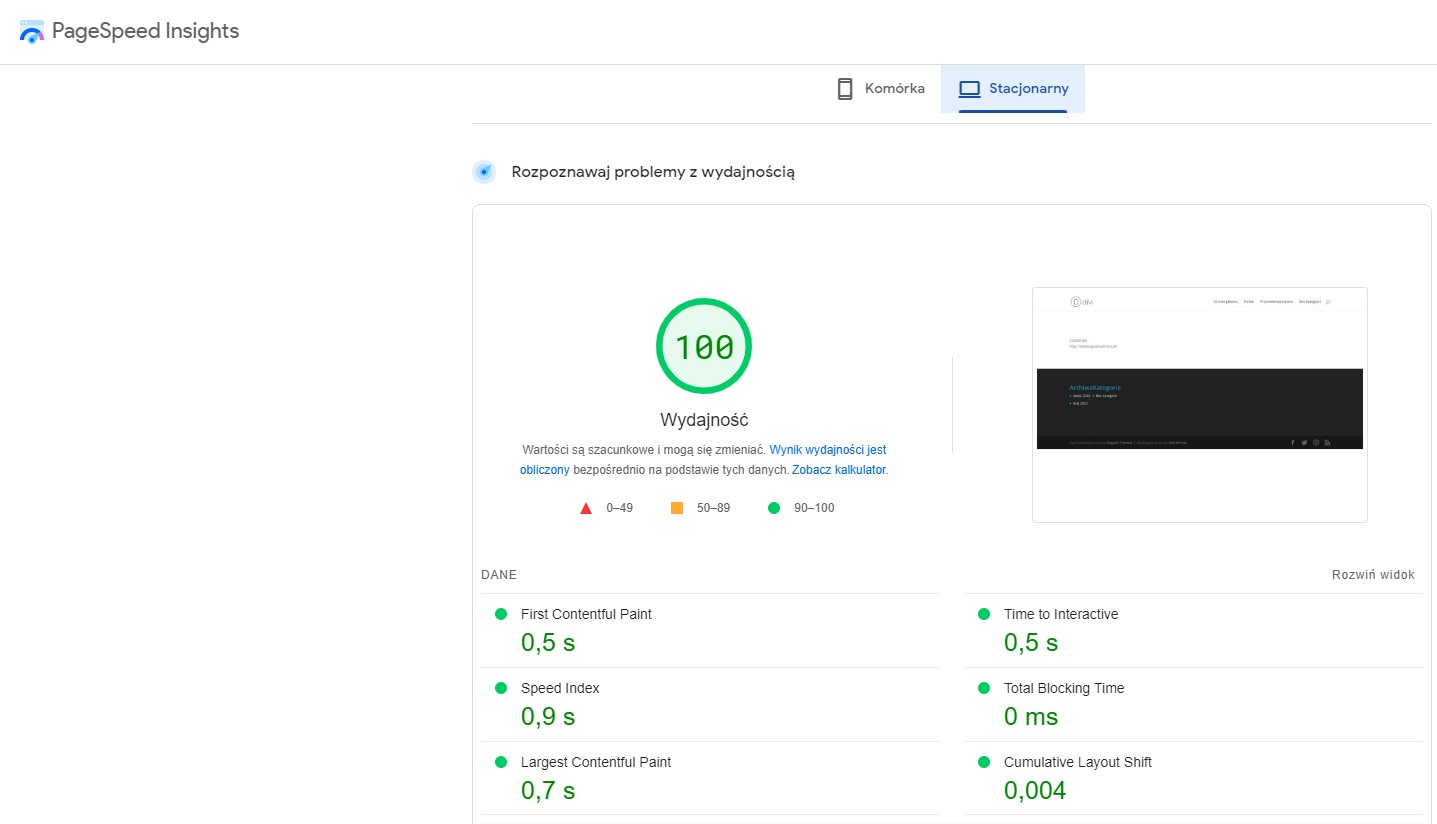Click the PageSpeed Insights title text
Image resolution: width=1437 pixels, height=824 pixels.
(x=146, y=31)
